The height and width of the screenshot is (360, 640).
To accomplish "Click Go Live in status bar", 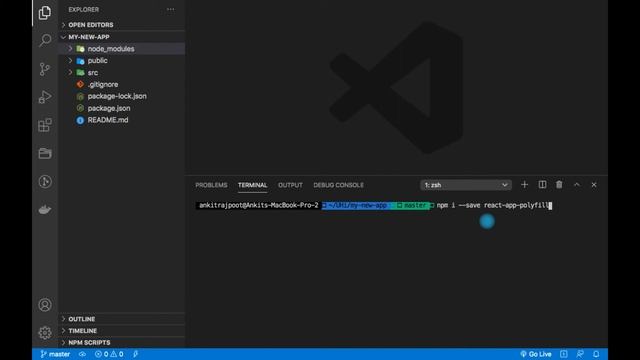I will click(x=536, y=354).
